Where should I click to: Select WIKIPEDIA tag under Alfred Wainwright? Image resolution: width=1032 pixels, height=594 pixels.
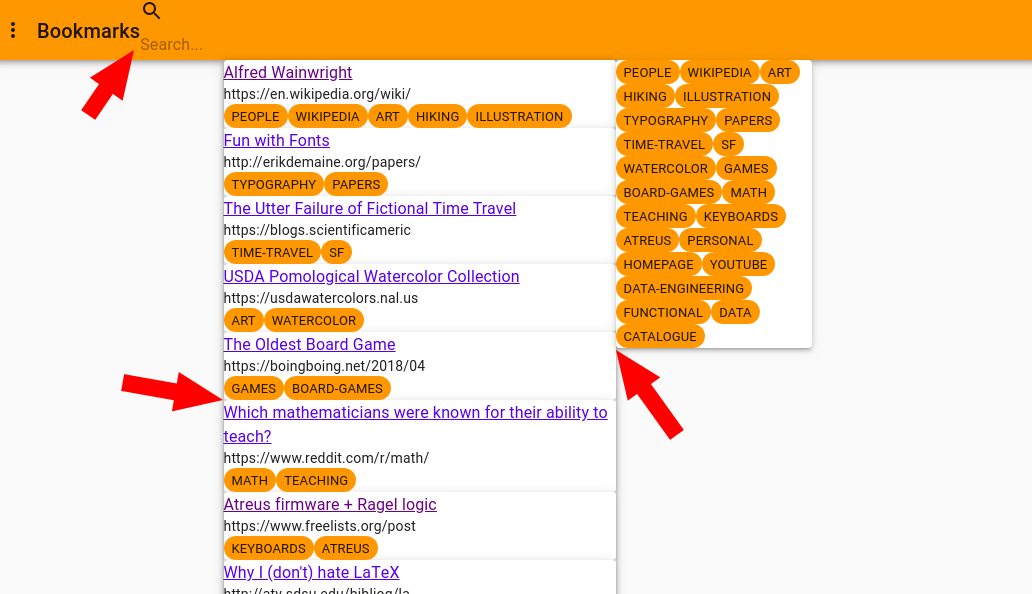click(327, 116)
